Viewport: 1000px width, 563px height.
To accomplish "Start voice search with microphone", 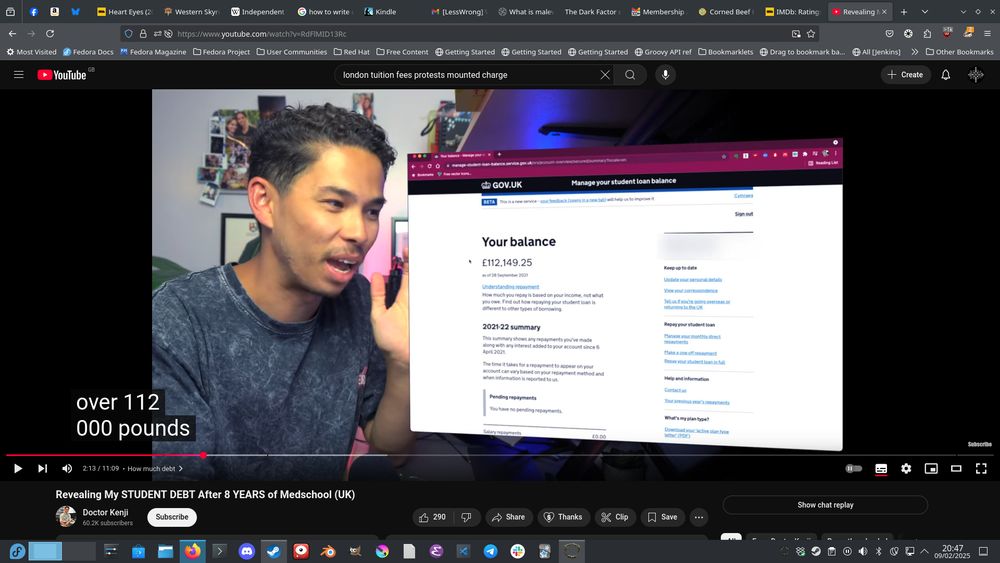I will pyautogui.click(x=665, y=75).
